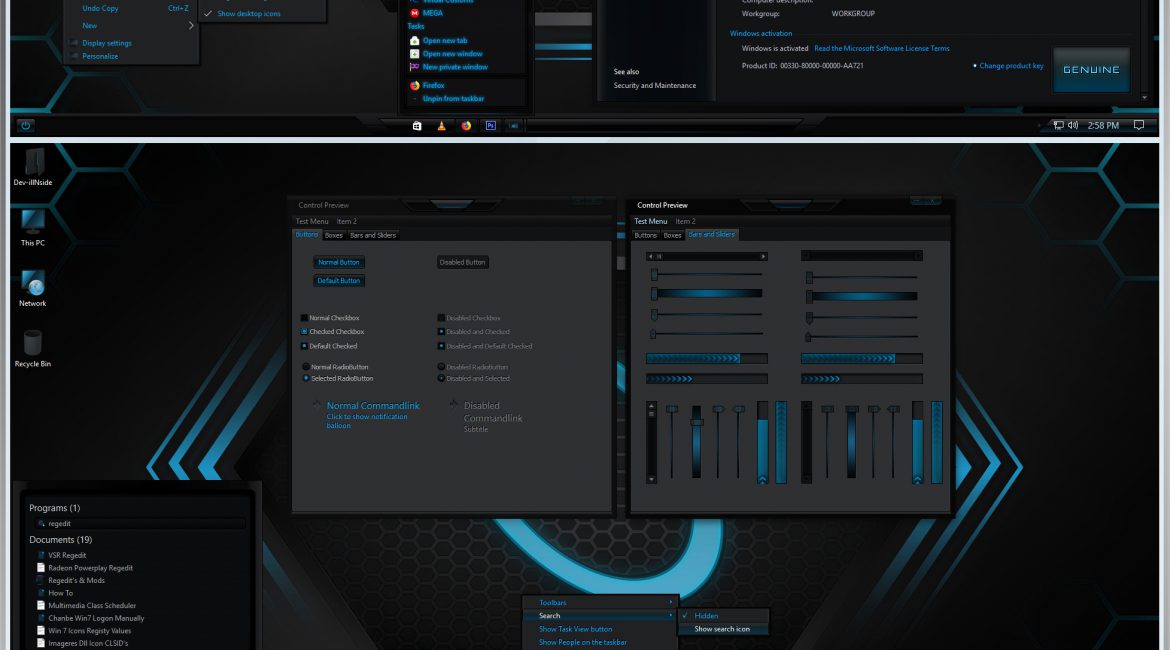Click left horizontal scrollbar's right arrow
1170x650 pixels.
[x=763, y=256]
